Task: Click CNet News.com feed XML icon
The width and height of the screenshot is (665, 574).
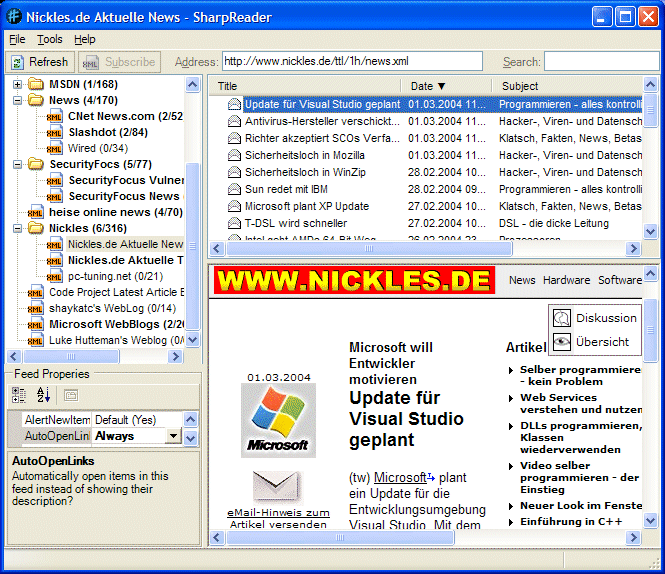Action: click(x=54, y=117)
